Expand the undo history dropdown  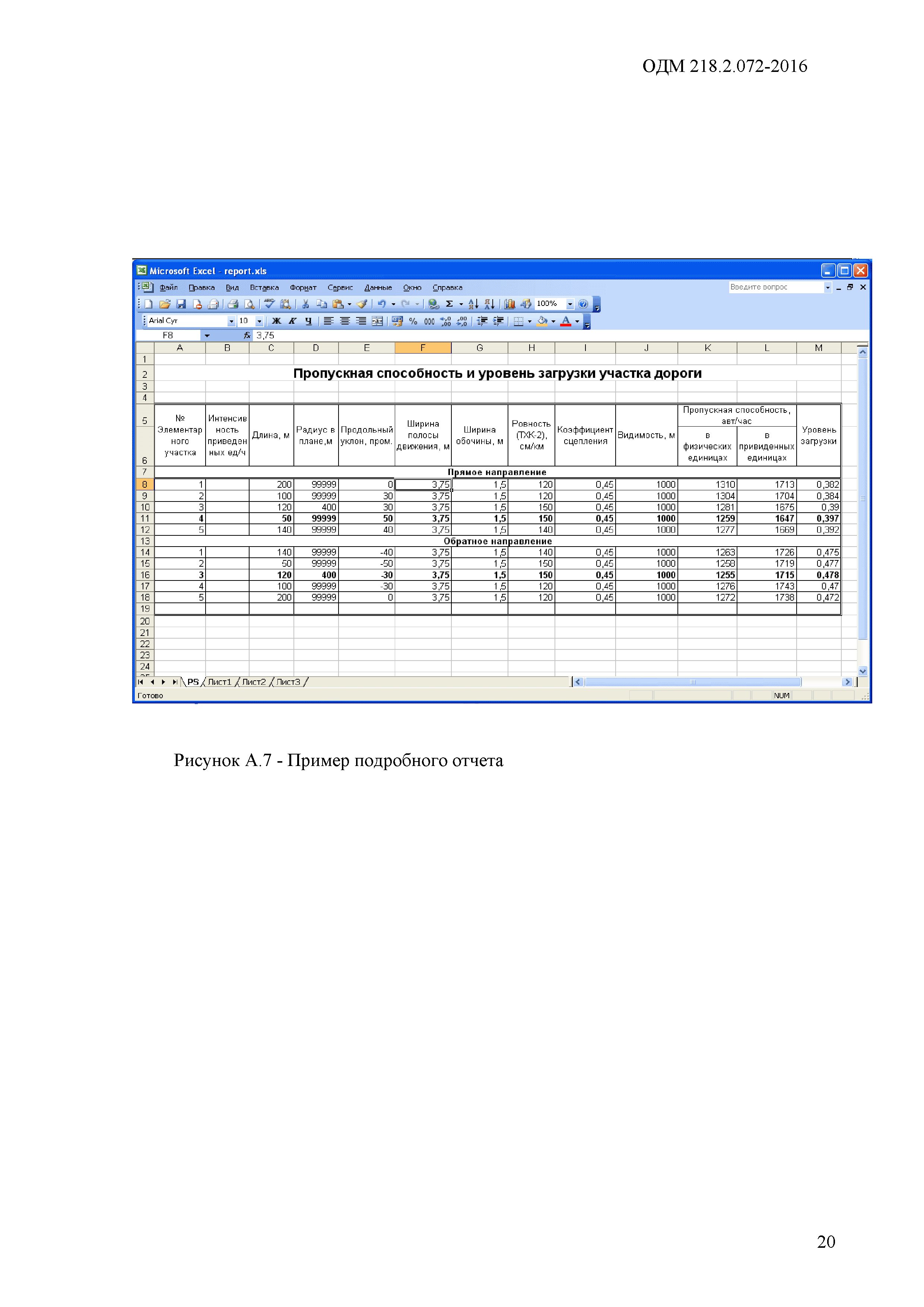coord(393,304)
